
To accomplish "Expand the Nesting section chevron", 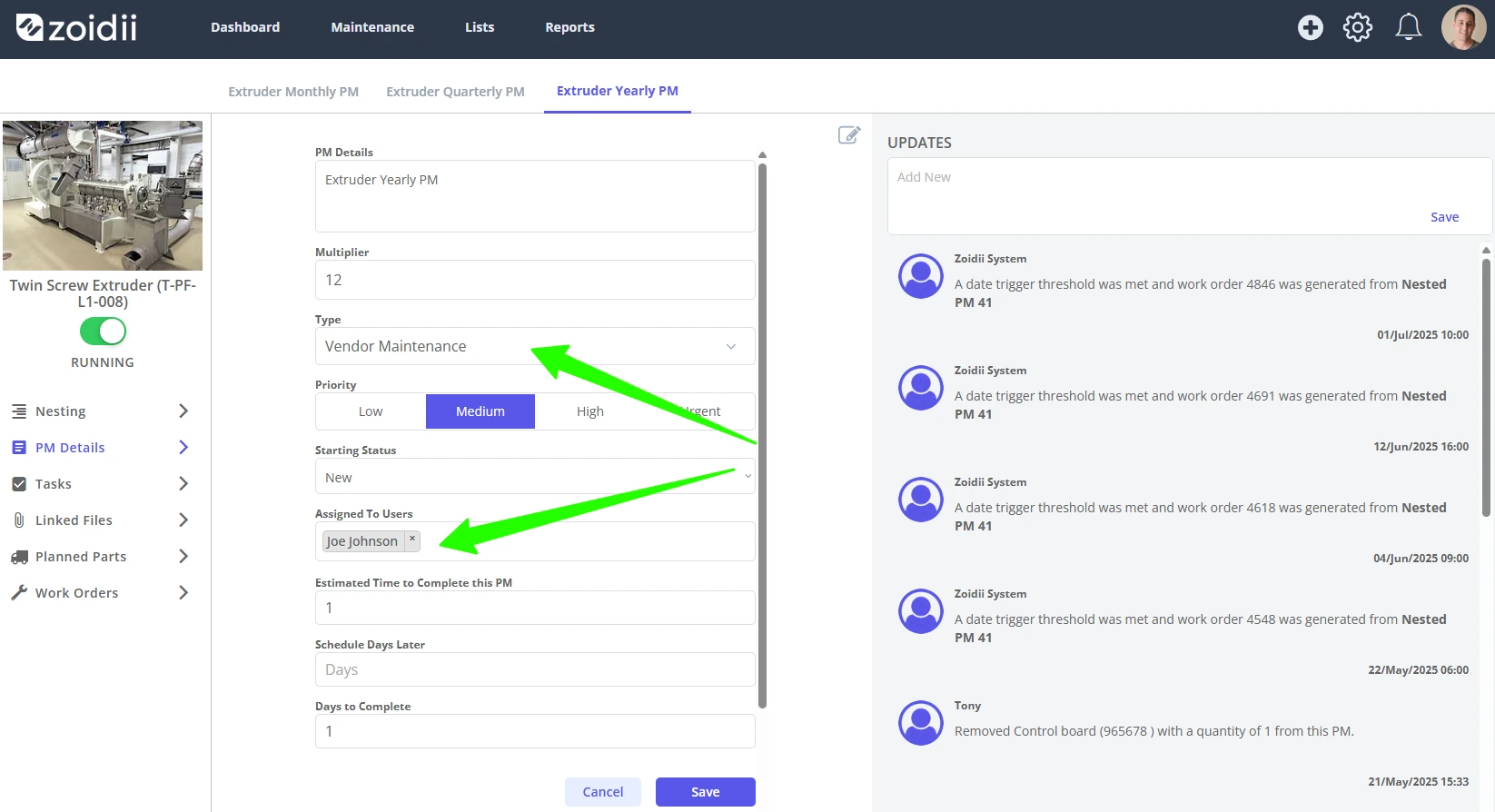I will [183, 411].
